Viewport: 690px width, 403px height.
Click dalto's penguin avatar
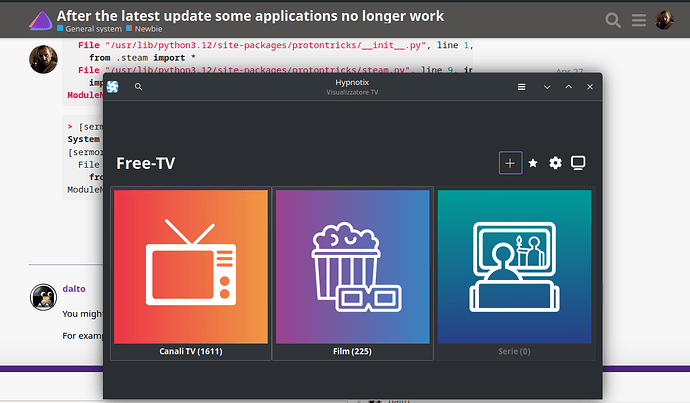43,297
